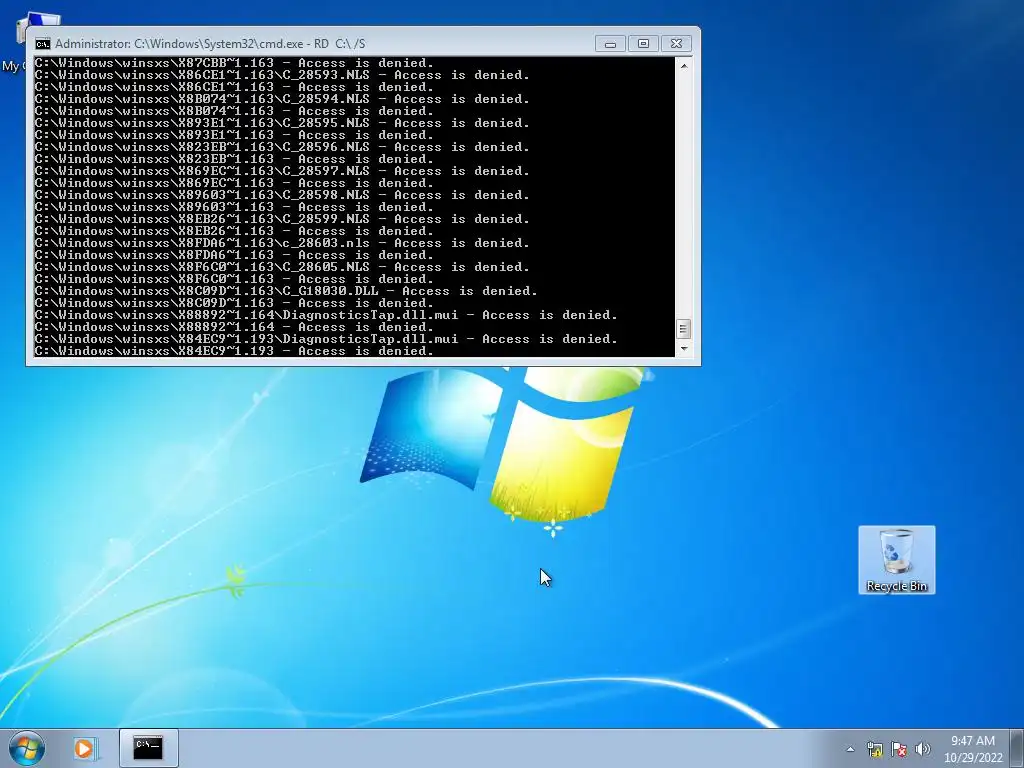Open the volume speaker tray icon

923,749
